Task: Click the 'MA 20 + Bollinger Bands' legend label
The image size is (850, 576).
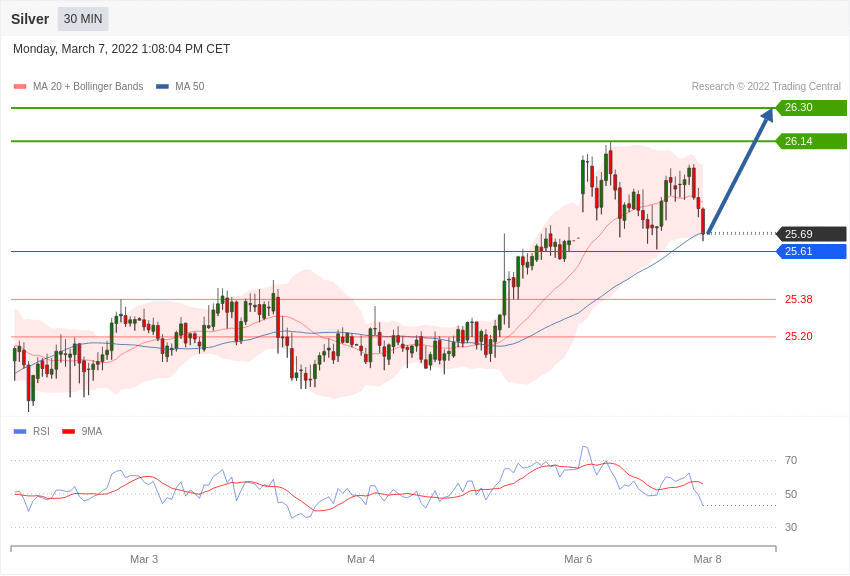Action: [x=88, y=87]
